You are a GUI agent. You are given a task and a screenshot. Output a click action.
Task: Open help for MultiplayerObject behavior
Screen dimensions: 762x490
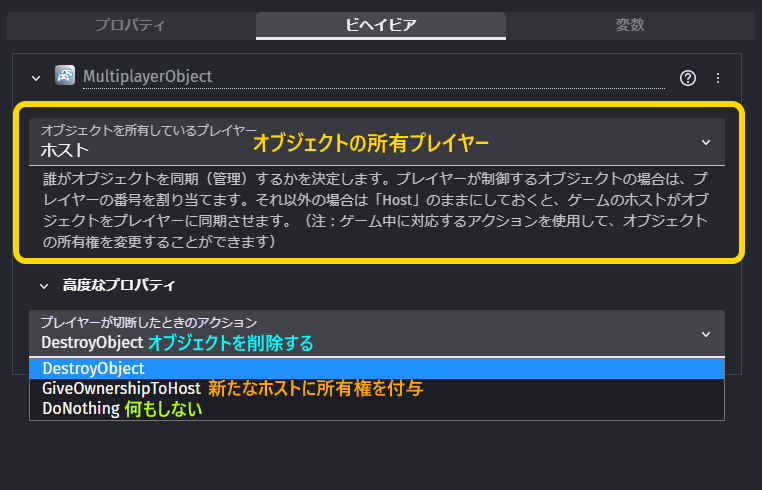(688, 78)
